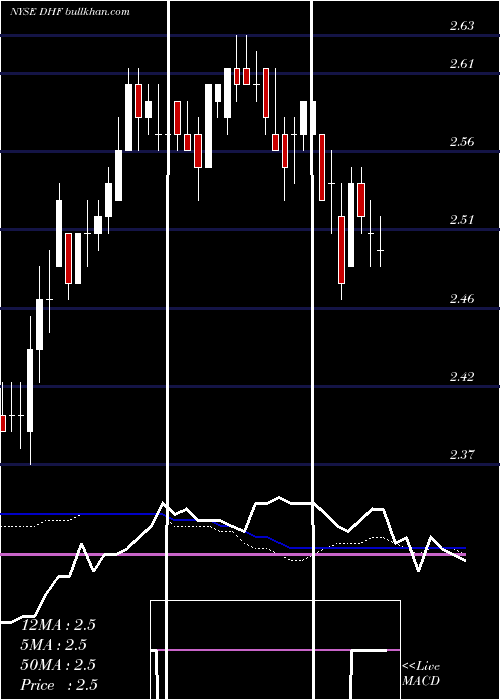
Task: Click the 12MA : 2.5 reading
Action: (58, 625)
